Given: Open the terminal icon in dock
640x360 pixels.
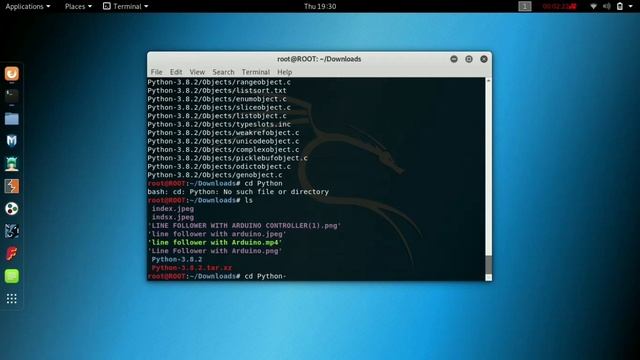Looking at the screenshot, I should pos(11,96).
